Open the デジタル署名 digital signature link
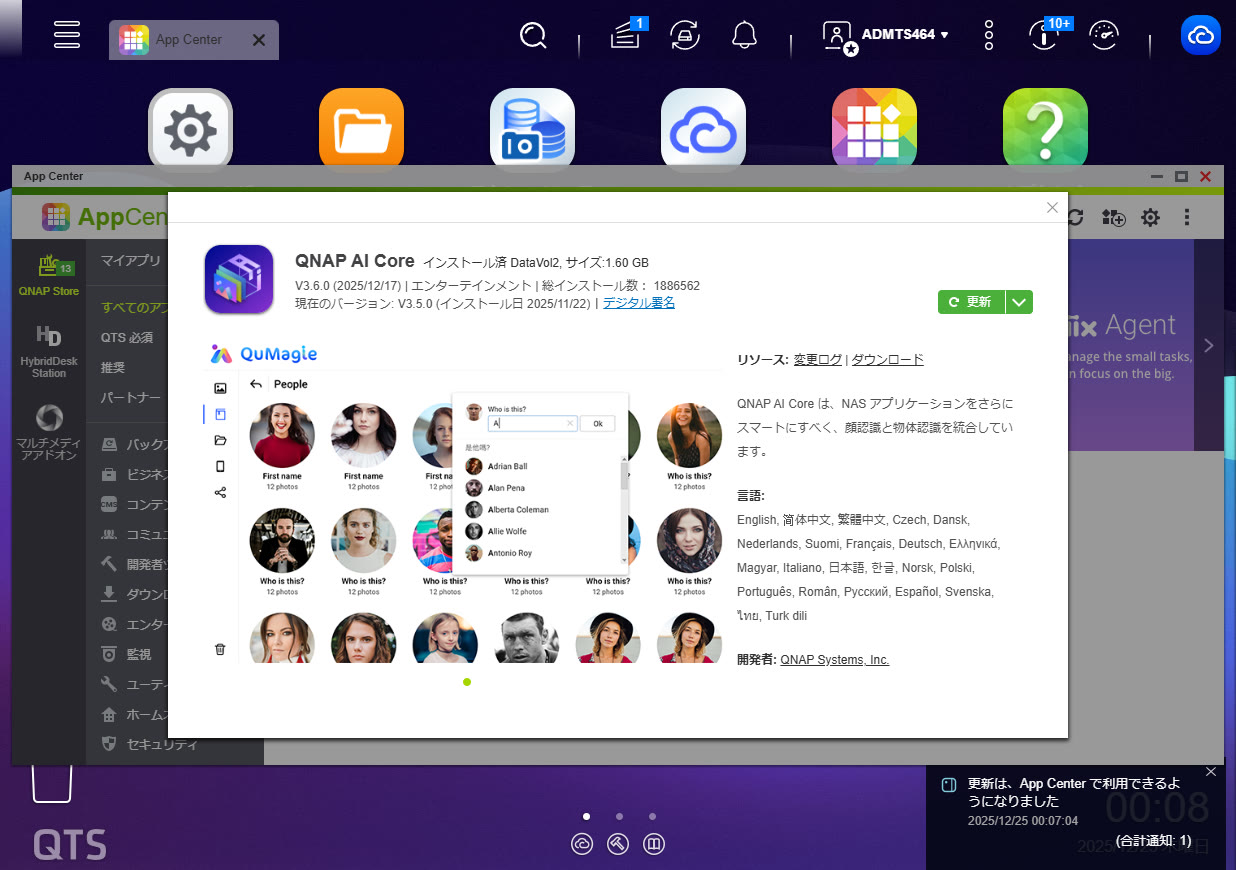This screenshot has width=1236, height=870. [x=638, y=303]
